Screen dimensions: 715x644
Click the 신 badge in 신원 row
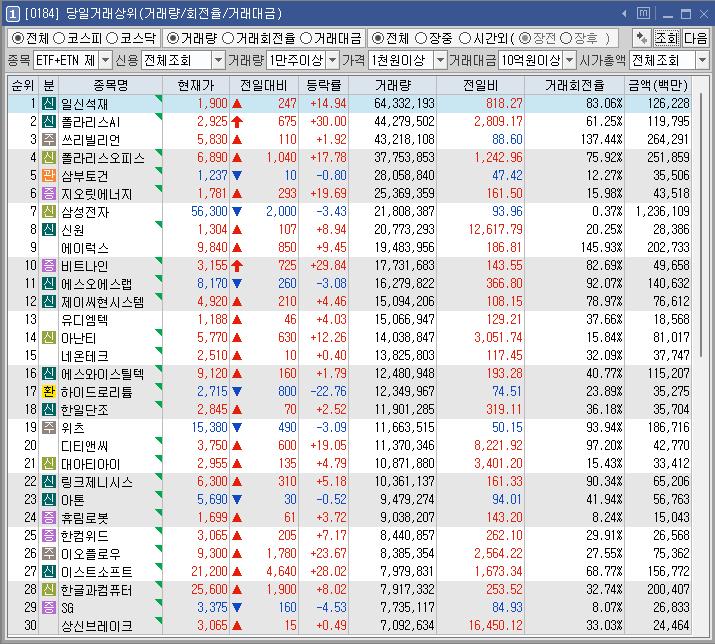pos(49,229)
